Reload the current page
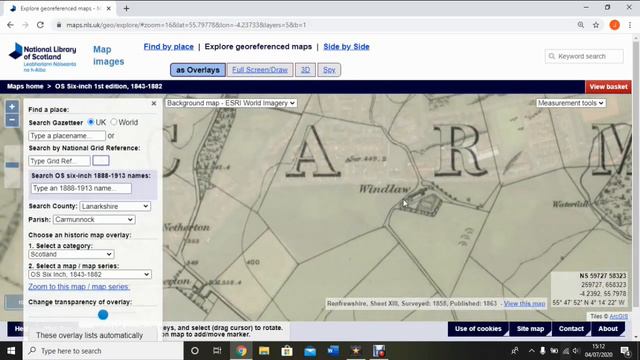This screenshot has width=640, height=360. click(40, 25)
